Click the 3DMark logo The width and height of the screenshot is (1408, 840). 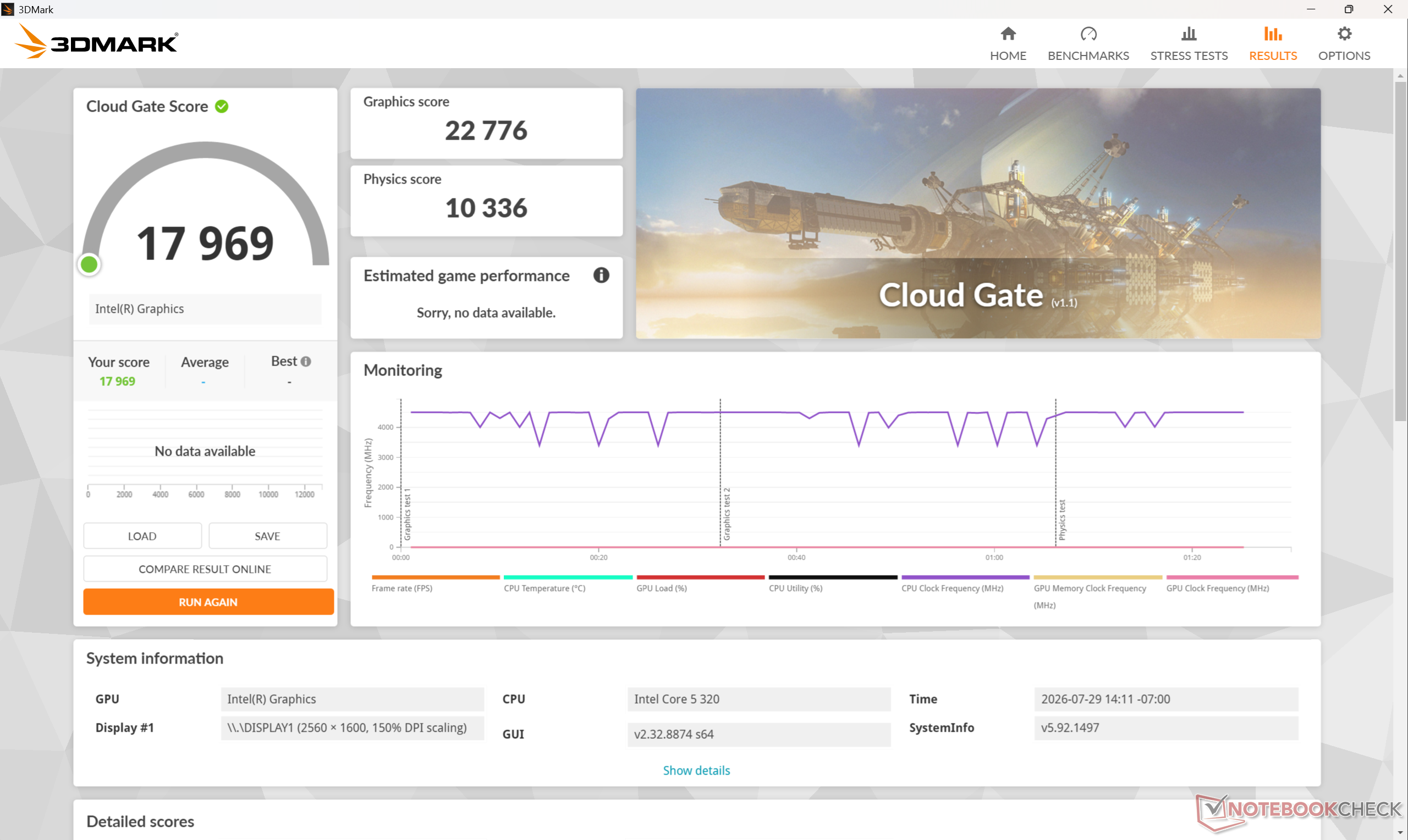point(96,41)
